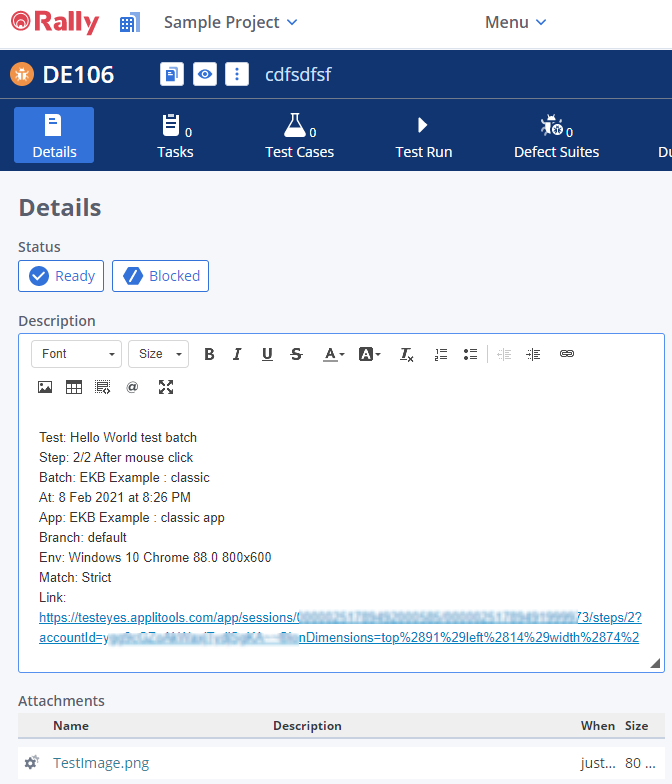Switch to the Tasks tab
Image resolution: width=672 pixels, height=784 pixels.
click(175, 136)
